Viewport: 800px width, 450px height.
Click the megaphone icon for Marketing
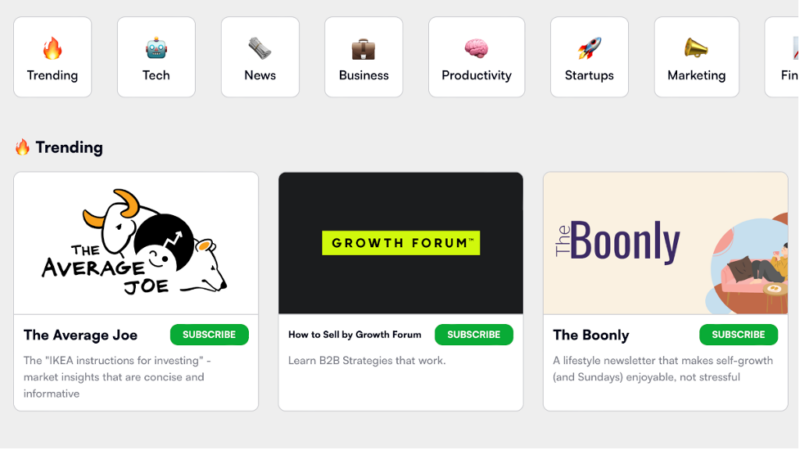(696, 48)
